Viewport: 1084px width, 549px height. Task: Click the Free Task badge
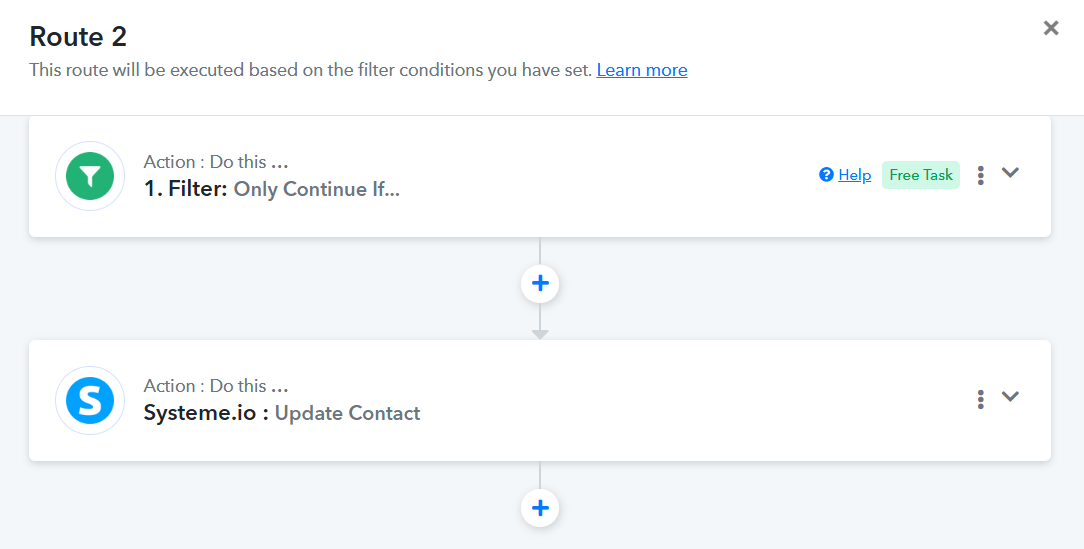[920, 175]
